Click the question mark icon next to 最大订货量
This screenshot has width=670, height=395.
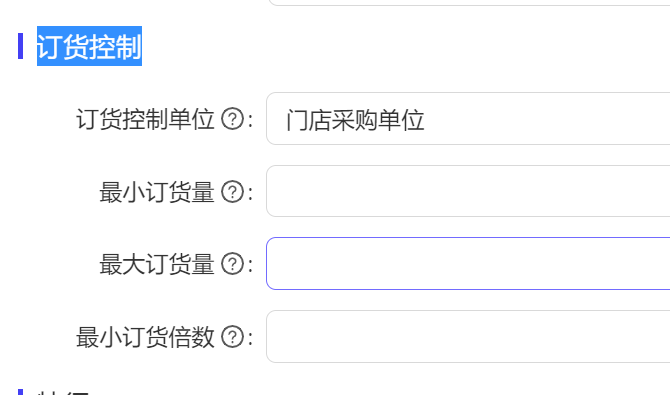232,264
